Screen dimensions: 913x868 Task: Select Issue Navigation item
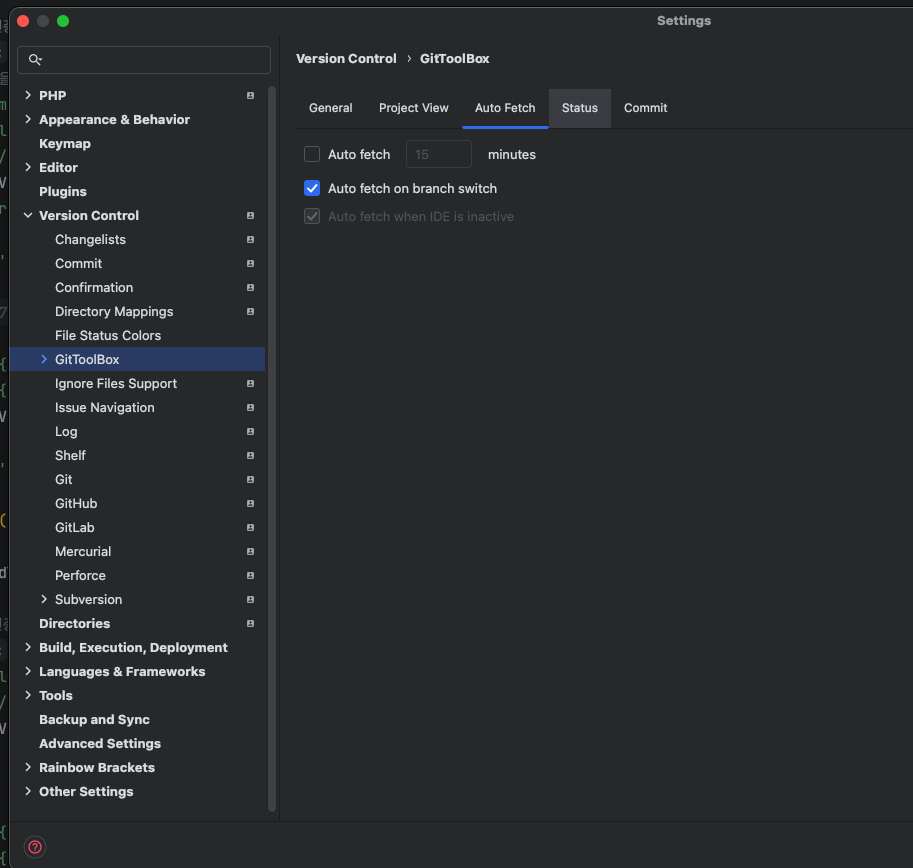point(105,408)
